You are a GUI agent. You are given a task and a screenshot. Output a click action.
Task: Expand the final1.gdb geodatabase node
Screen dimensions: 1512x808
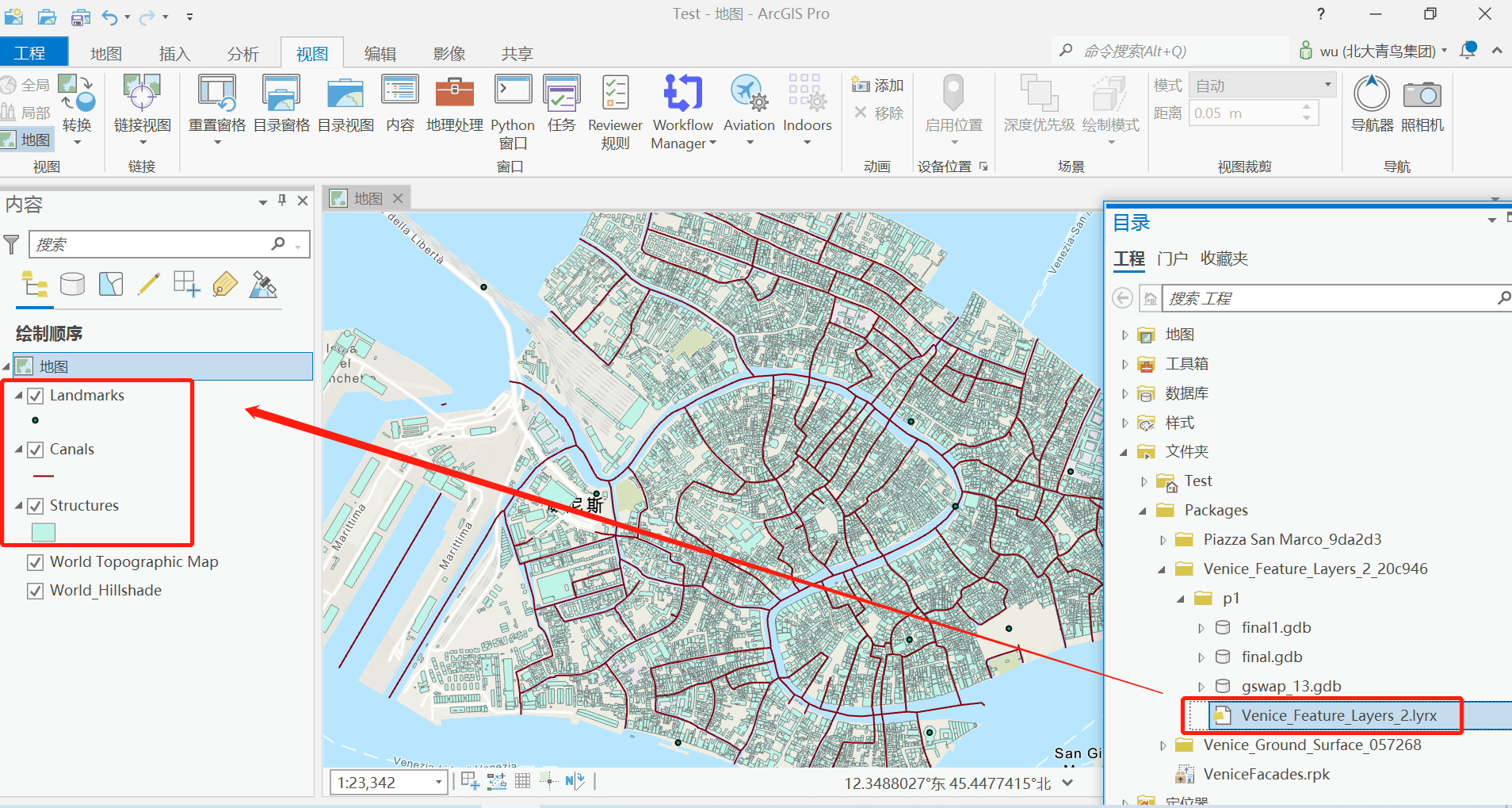click(x=1201, y=628)
